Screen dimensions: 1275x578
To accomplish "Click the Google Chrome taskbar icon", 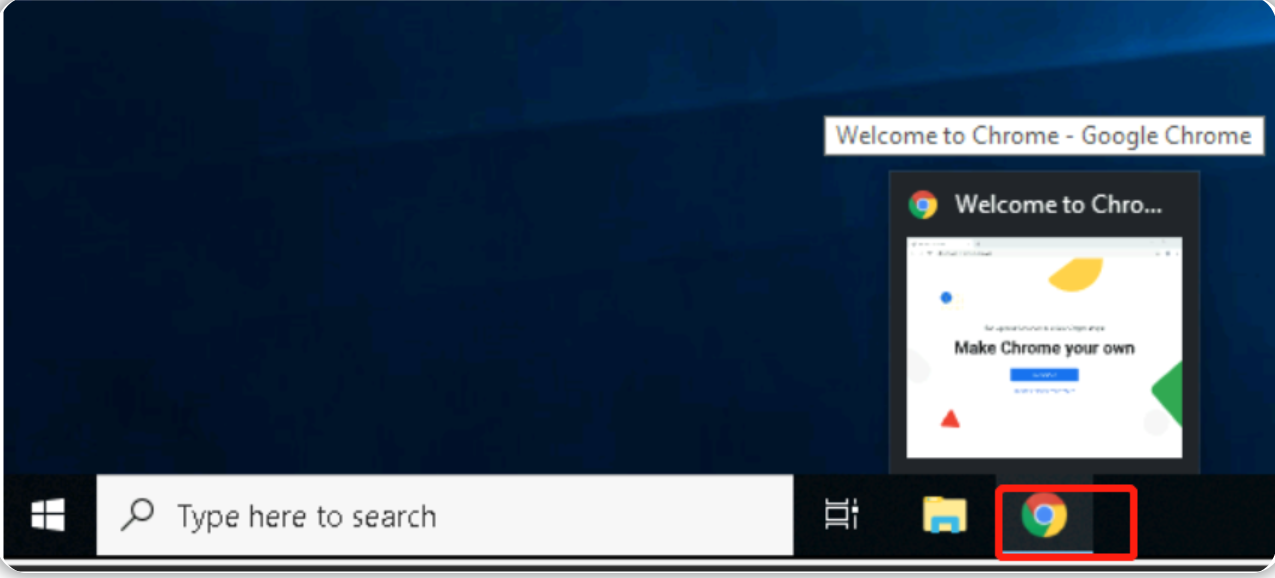I will click(x=1044, y=516).
